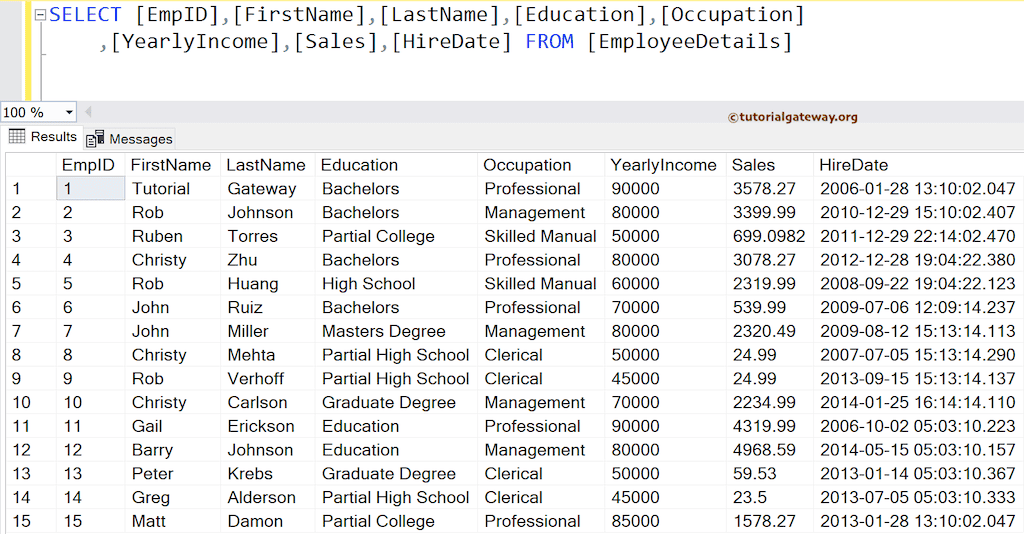
Task: Collapse the SELECT query outline block
Action: [x=40, y=15]
